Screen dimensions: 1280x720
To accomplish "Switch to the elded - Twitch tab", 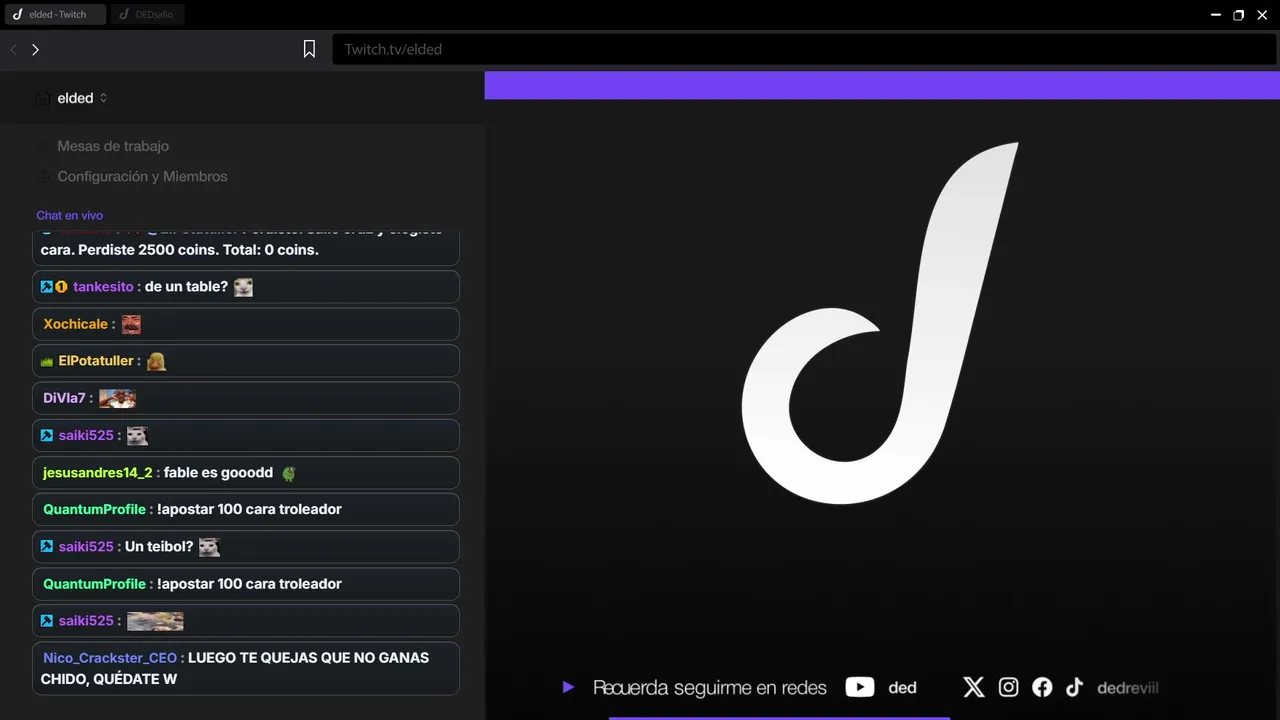I will (x=54, y=15).
